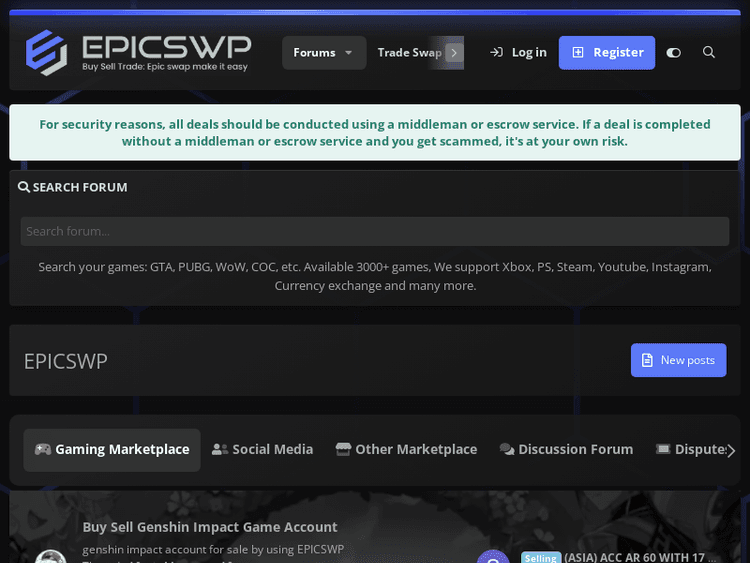This screenshot has width=750, height=563.
Task: Open the (ASIA) ACC AR 60 thread link
Action: tap(640, 558)
